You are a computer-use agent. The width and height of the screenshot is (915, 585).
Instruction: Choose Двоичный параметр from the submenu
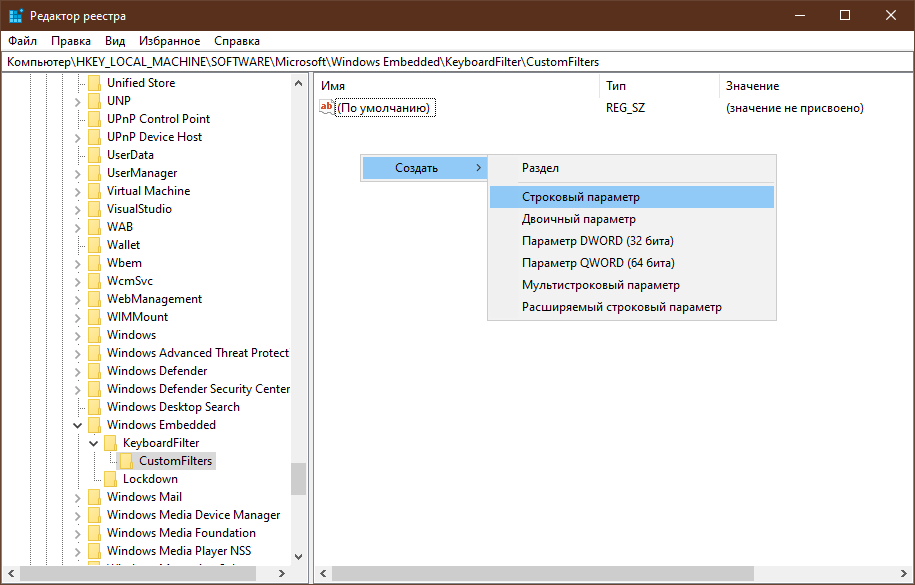(632, 220)
